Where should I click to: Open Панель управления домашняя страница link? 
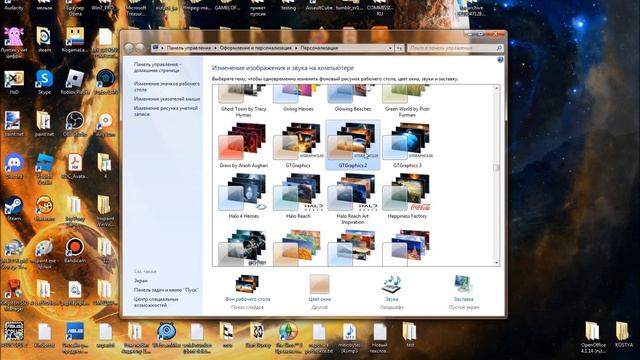157,67
